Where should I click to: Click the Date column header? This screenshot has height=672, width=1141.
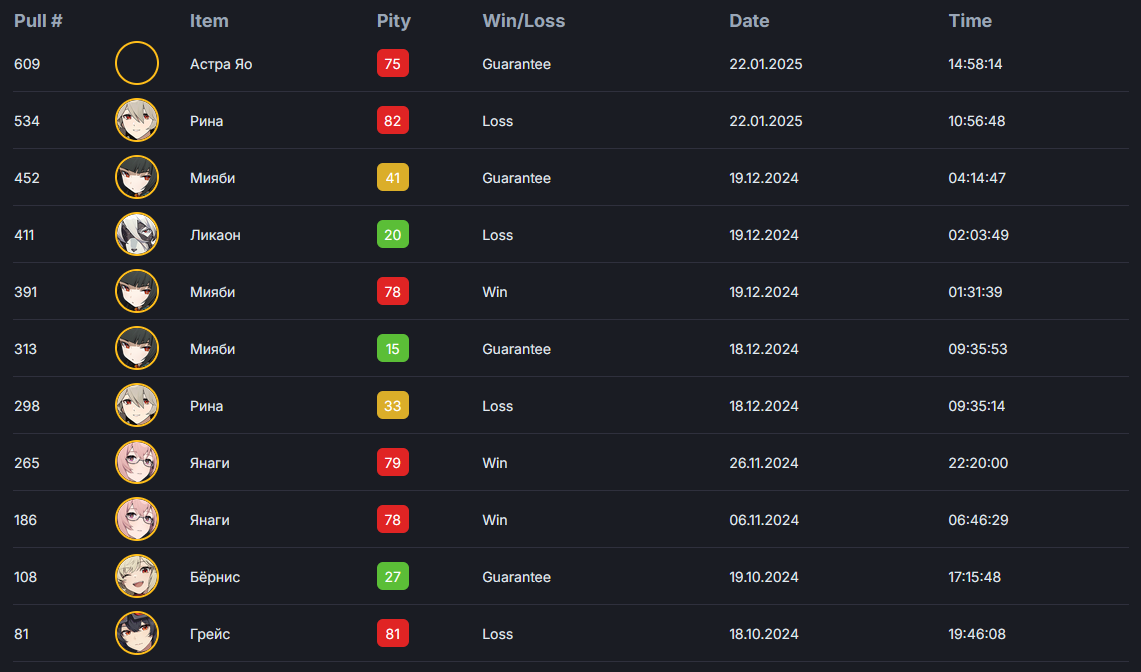[750, 20]
